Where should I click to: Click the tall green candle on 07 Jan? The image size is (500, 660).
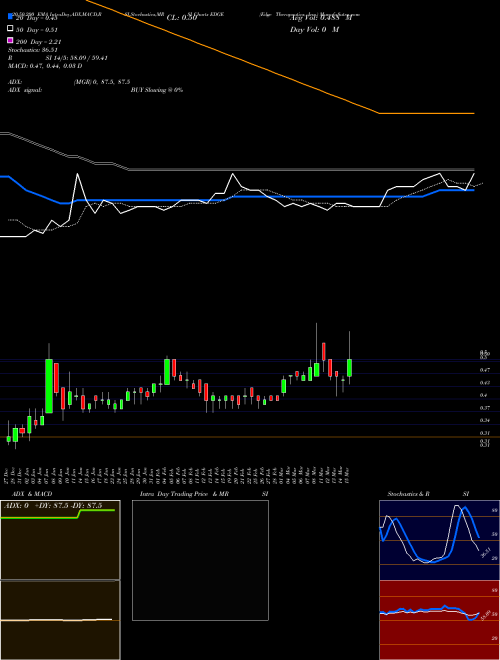point(49,386)
